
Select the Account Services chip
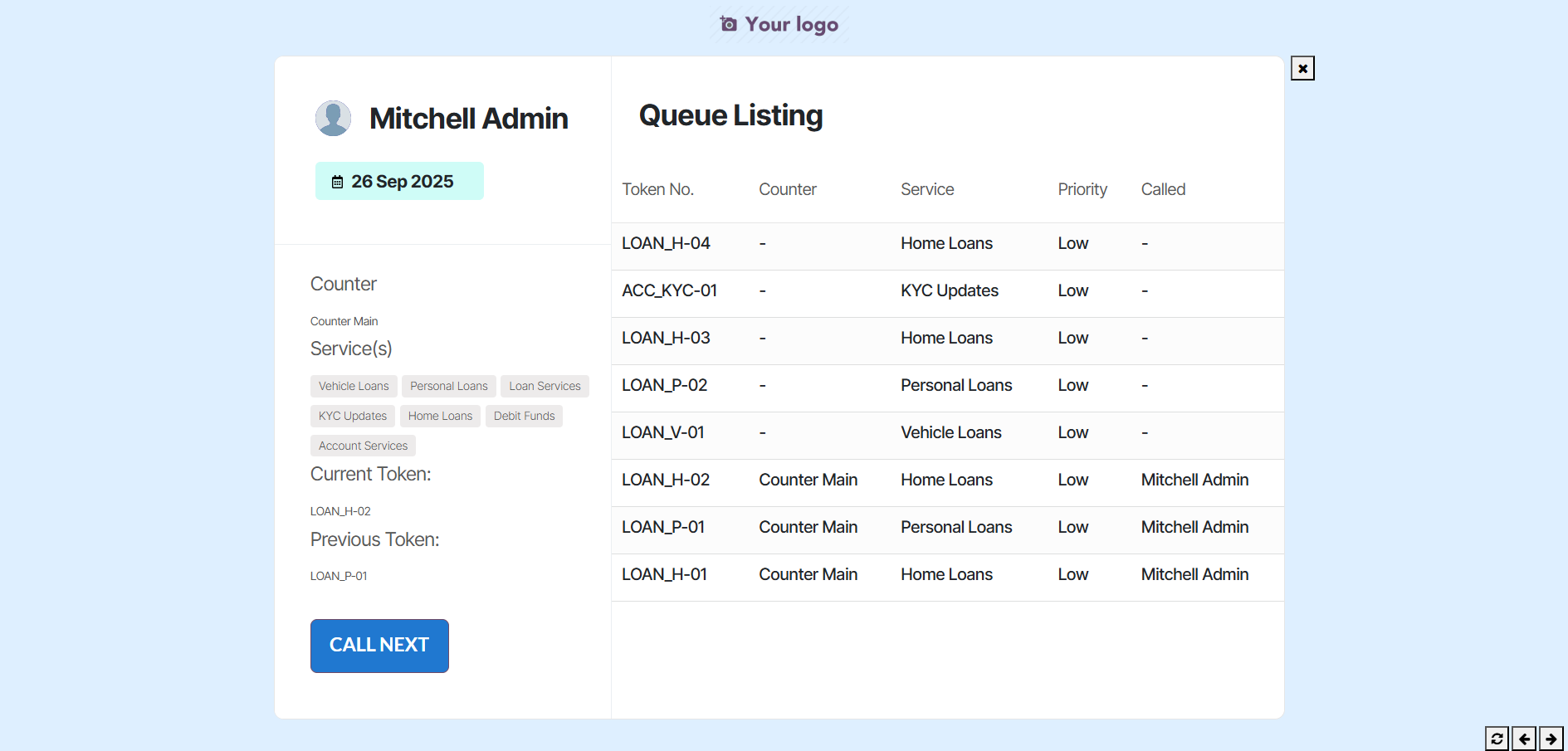(x=362, y=446)
